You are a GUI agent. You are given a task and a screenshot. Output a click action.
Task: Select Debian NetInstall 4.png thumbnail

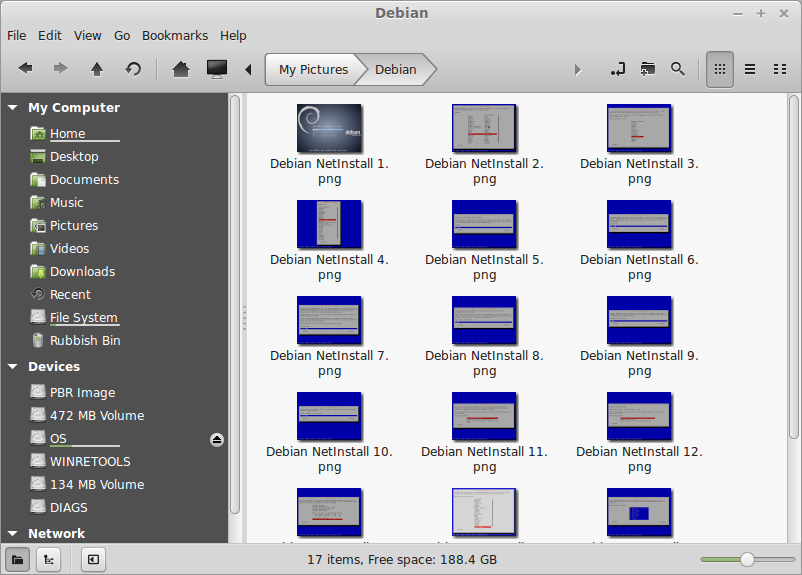pos(329,224)
